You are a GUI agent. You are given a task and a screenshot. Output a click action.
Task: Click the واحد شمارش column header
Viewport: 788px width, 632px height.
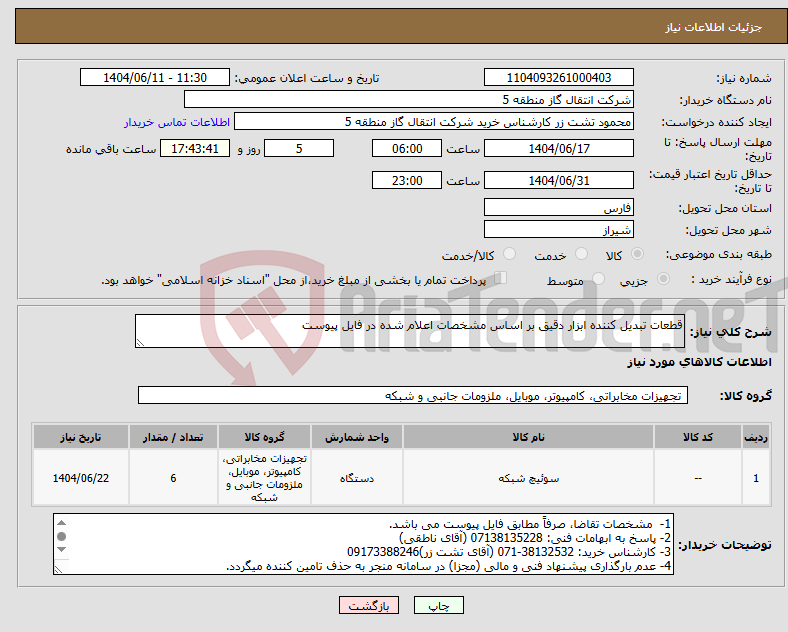coord(357,437)
